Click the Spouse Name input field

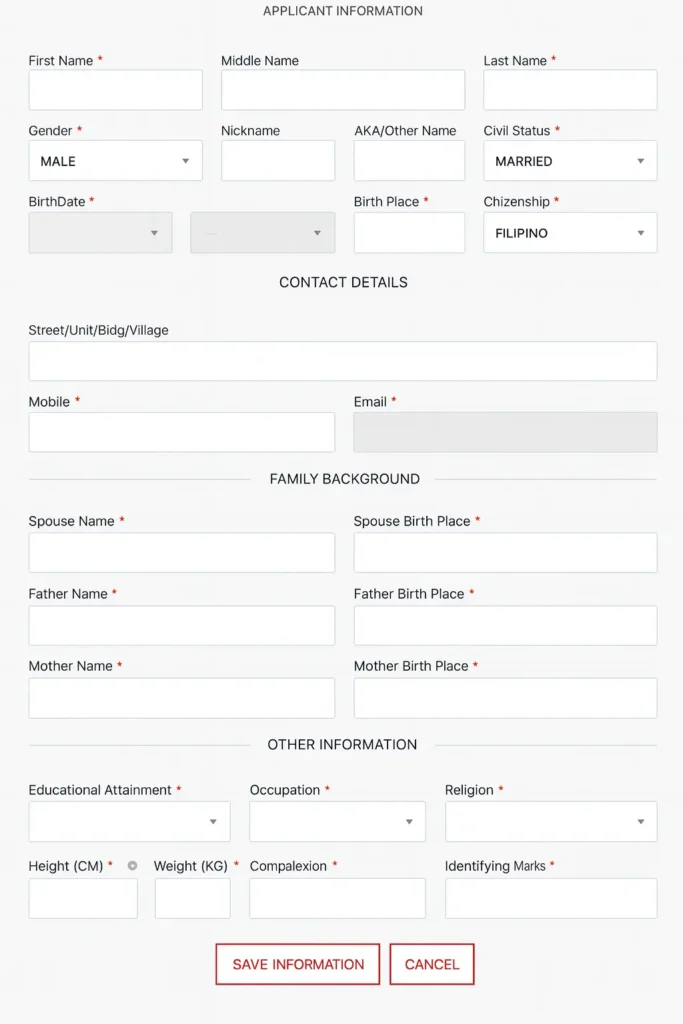(x=181, y=552)
